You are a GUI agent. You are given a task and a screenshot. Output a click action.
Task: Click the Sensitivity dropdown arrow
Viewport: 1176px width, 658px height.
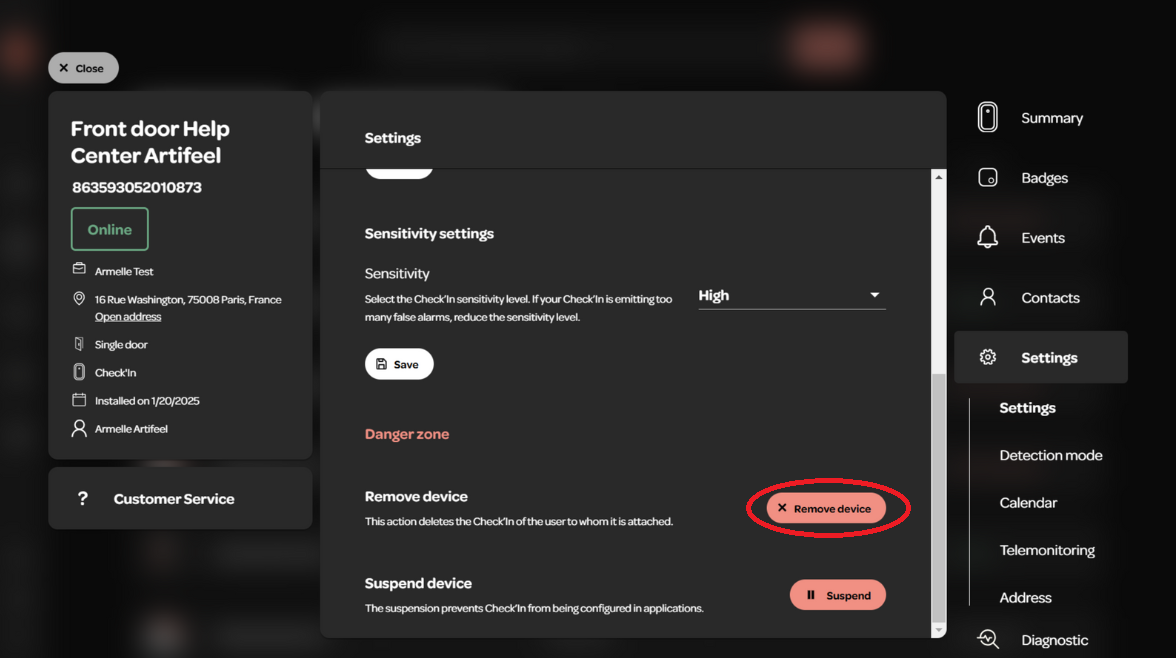tap(874, 295)
